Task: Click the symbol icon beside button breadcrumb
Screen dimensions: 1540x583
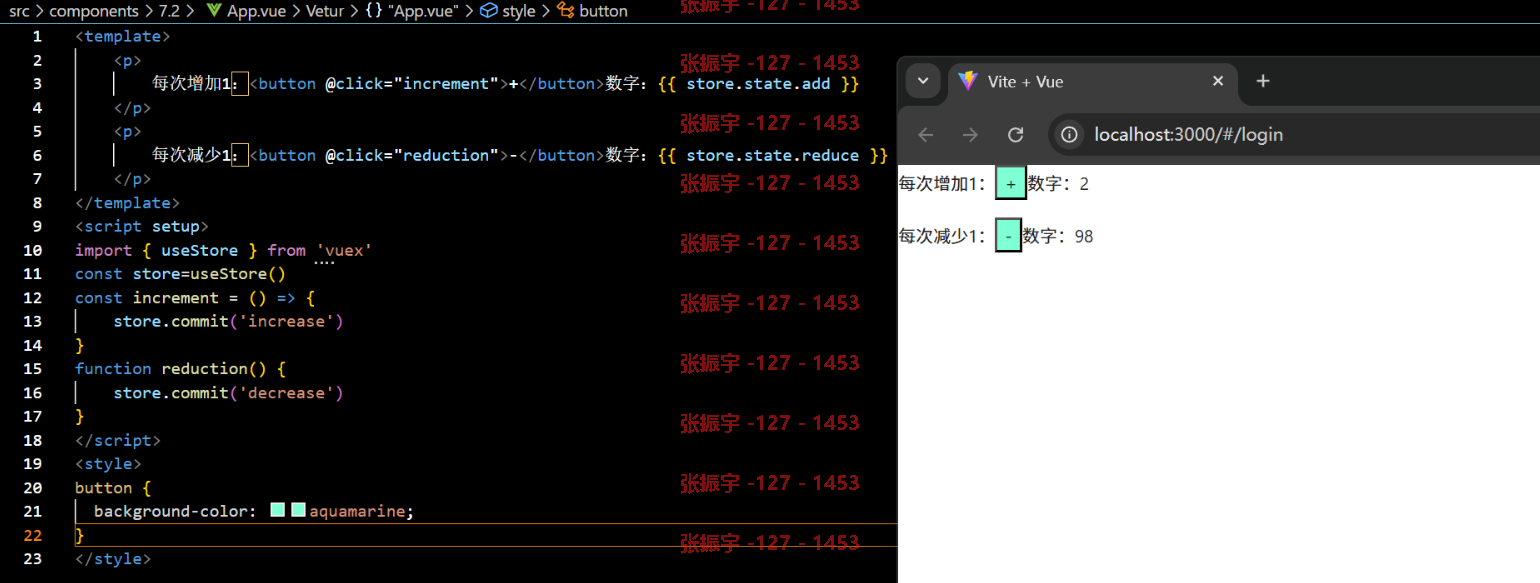Action: coord(565,11)
